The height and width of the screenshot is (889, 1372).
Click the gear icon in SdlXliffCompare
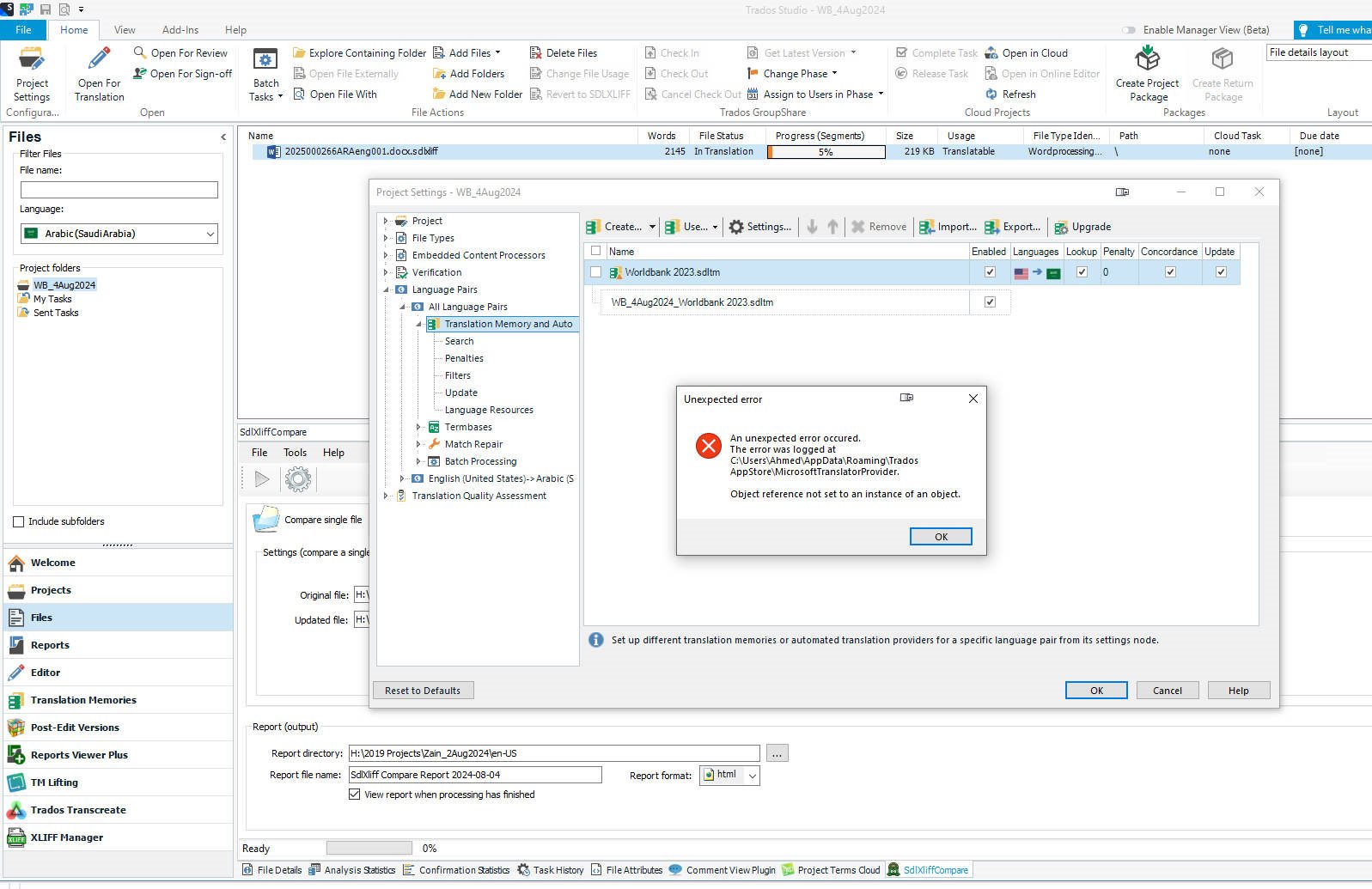pyautogui.click(x=298, y=478)
